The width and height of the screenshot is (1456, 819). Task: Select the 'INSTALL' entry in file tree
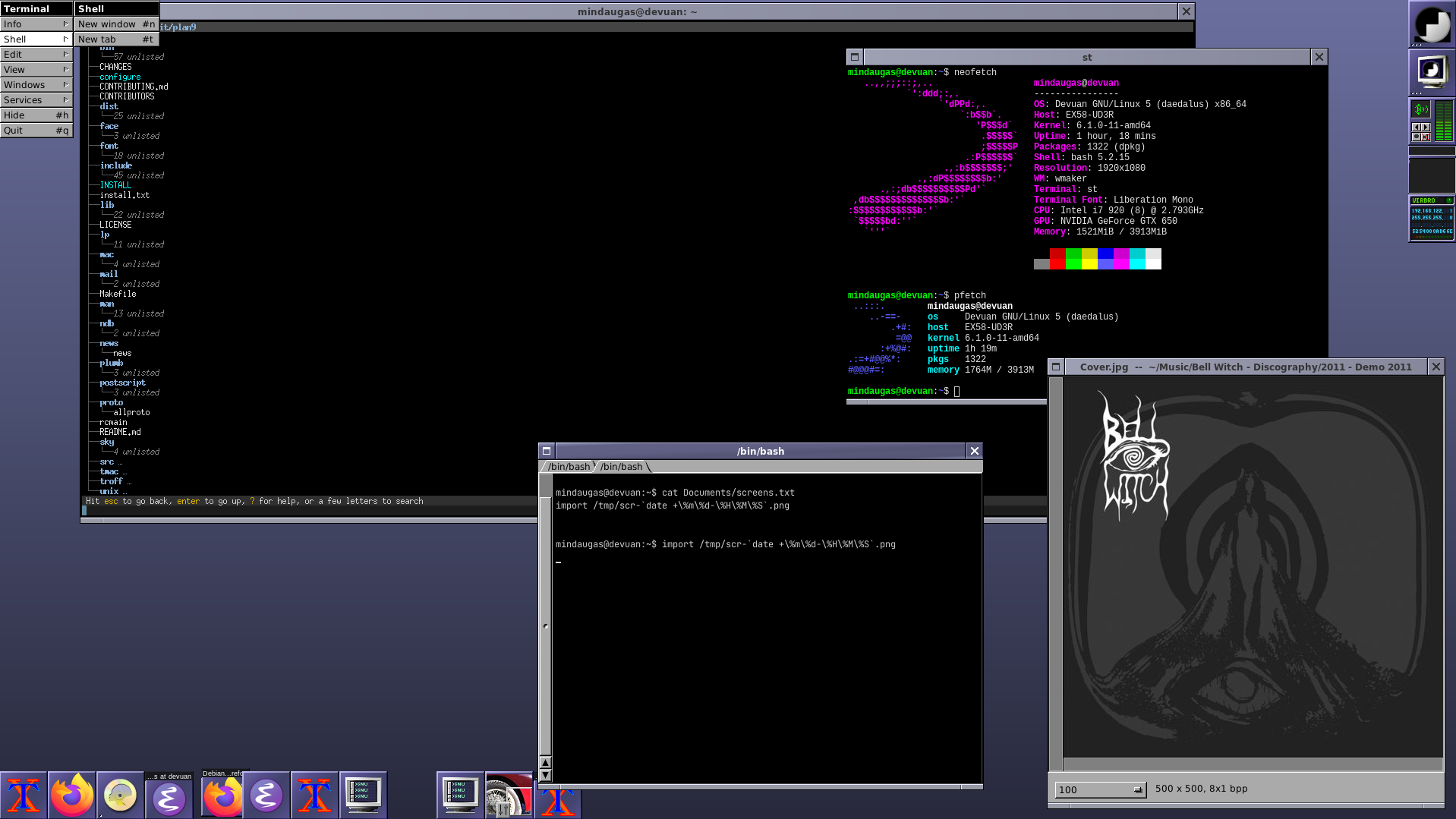115,185
